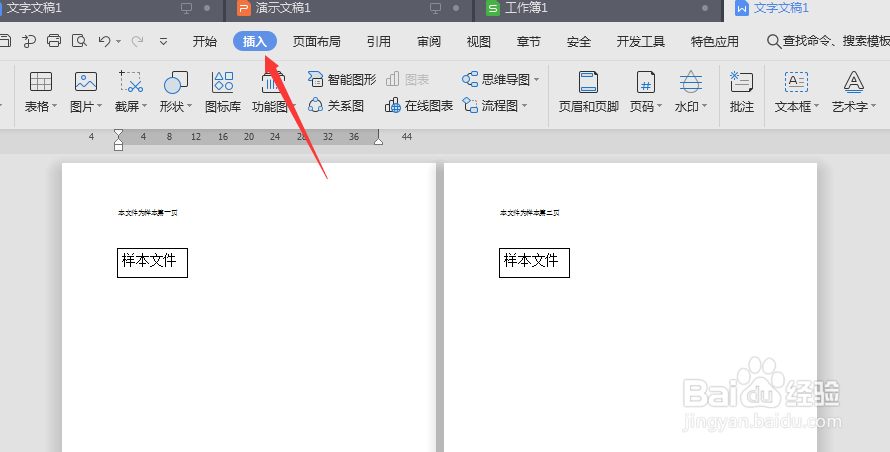
Task: Click the first-line indent marker on ruler
Action: 118,133
